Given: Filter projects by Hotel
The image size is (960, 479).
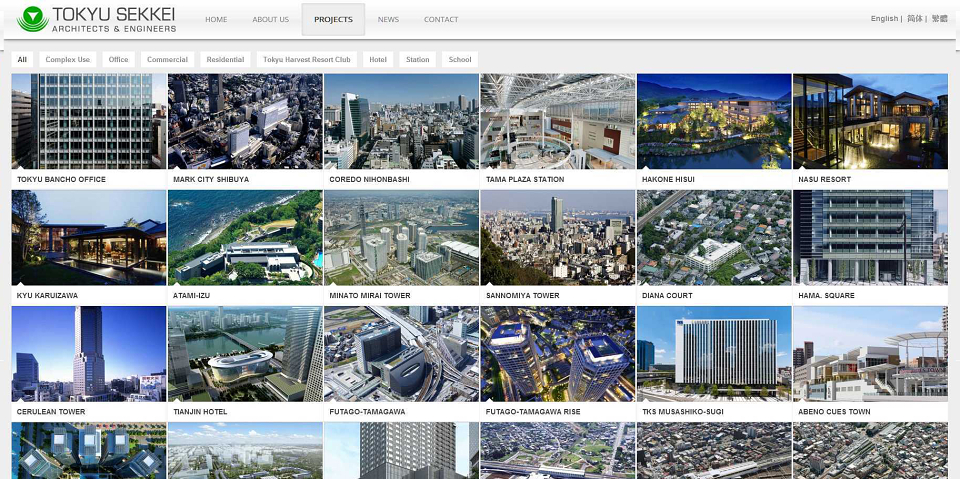Looking at the screenshot, I should (378, 59).
